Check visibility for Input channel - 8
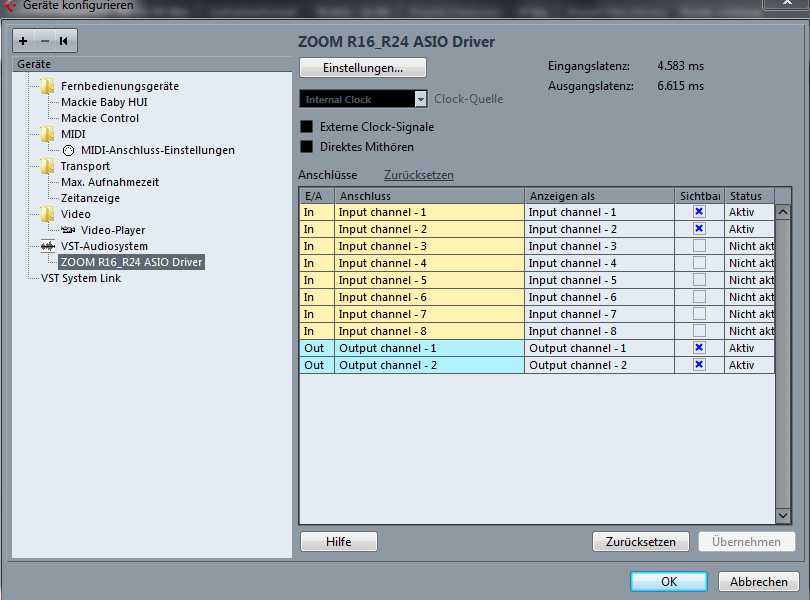Screen dimensions: 810x600 [699, 331]
